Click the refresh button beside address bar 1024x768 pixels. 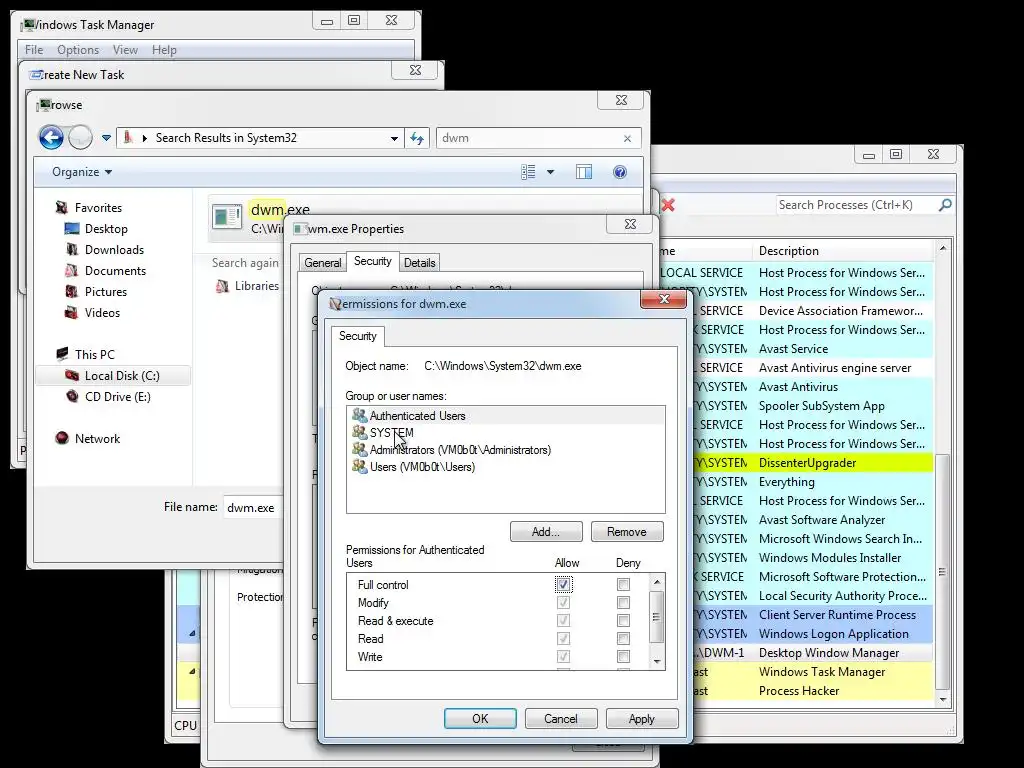(417, 138)
